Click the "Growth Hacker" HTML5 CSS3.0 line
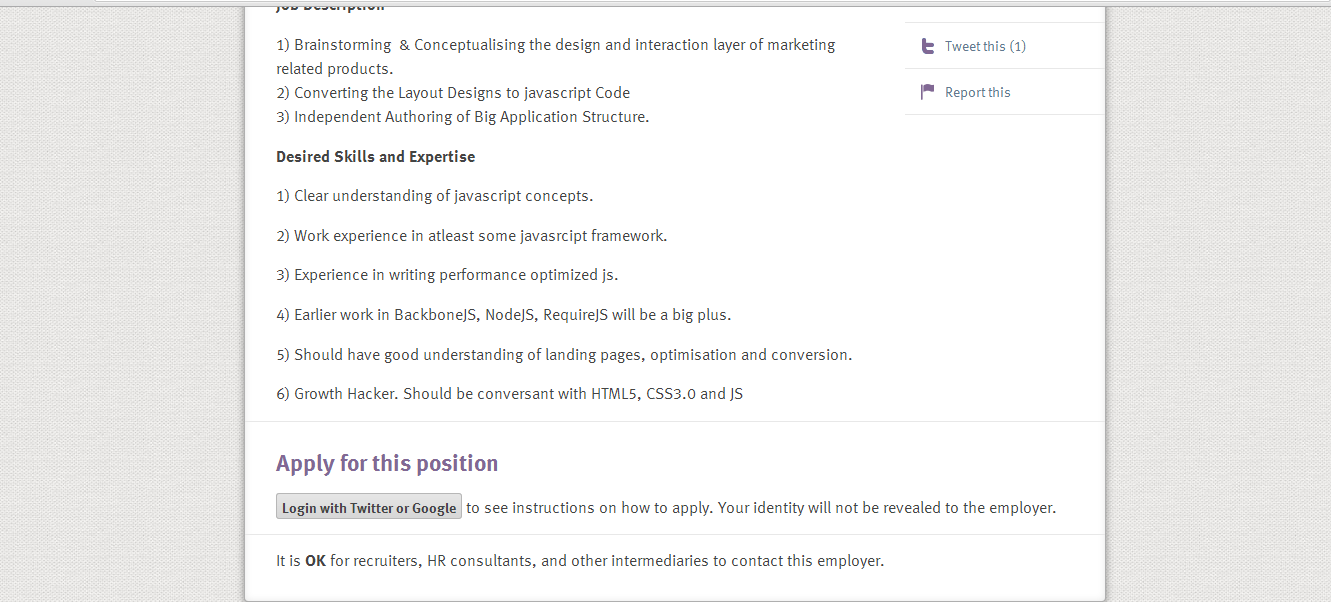 point(510,394)
